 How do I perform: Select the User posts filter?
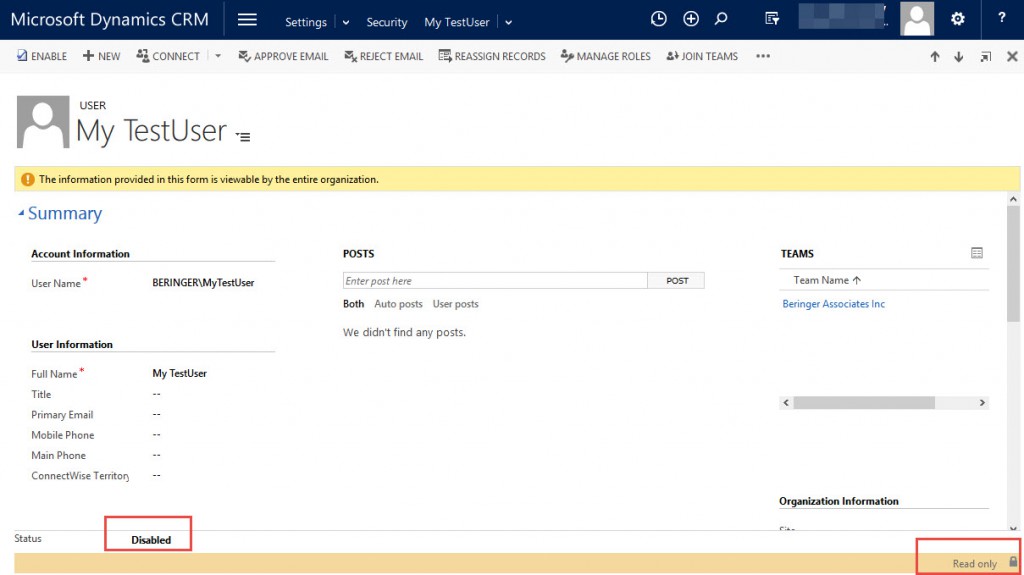pos(455,304)
